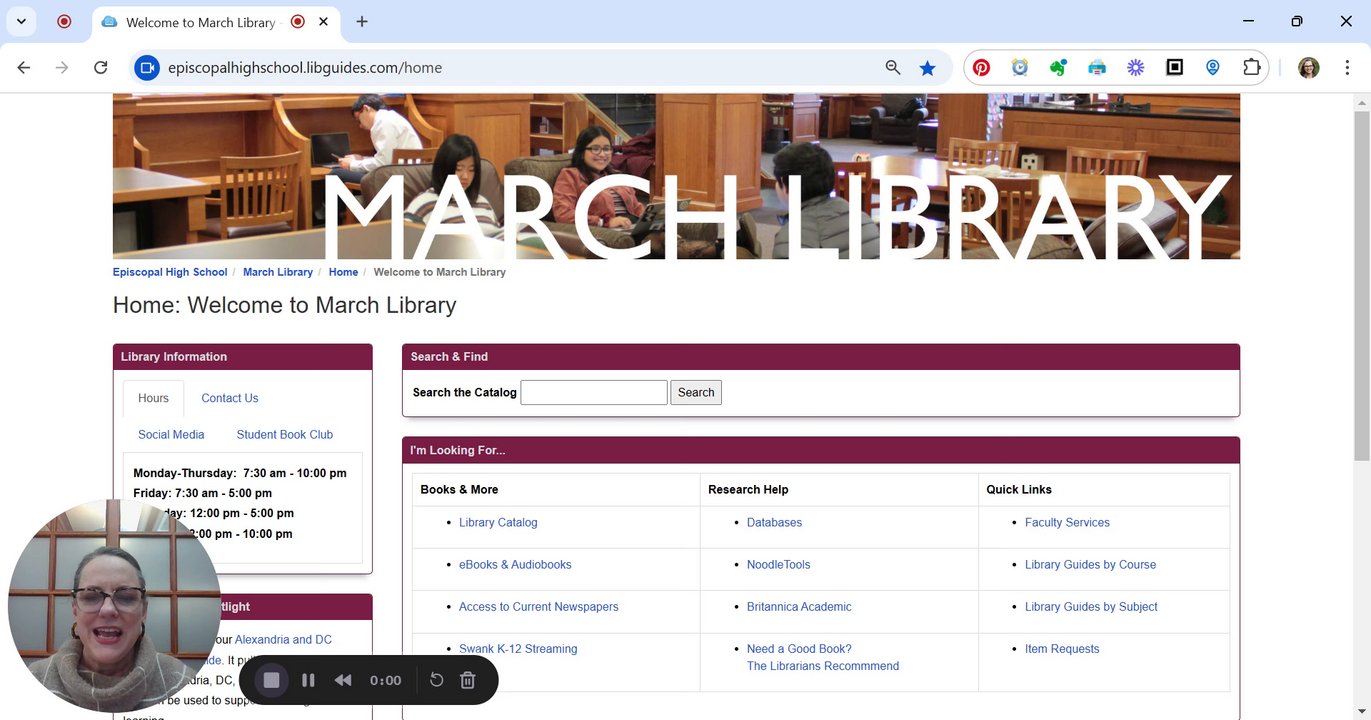Open the printer extension icon

(1097, 67)
